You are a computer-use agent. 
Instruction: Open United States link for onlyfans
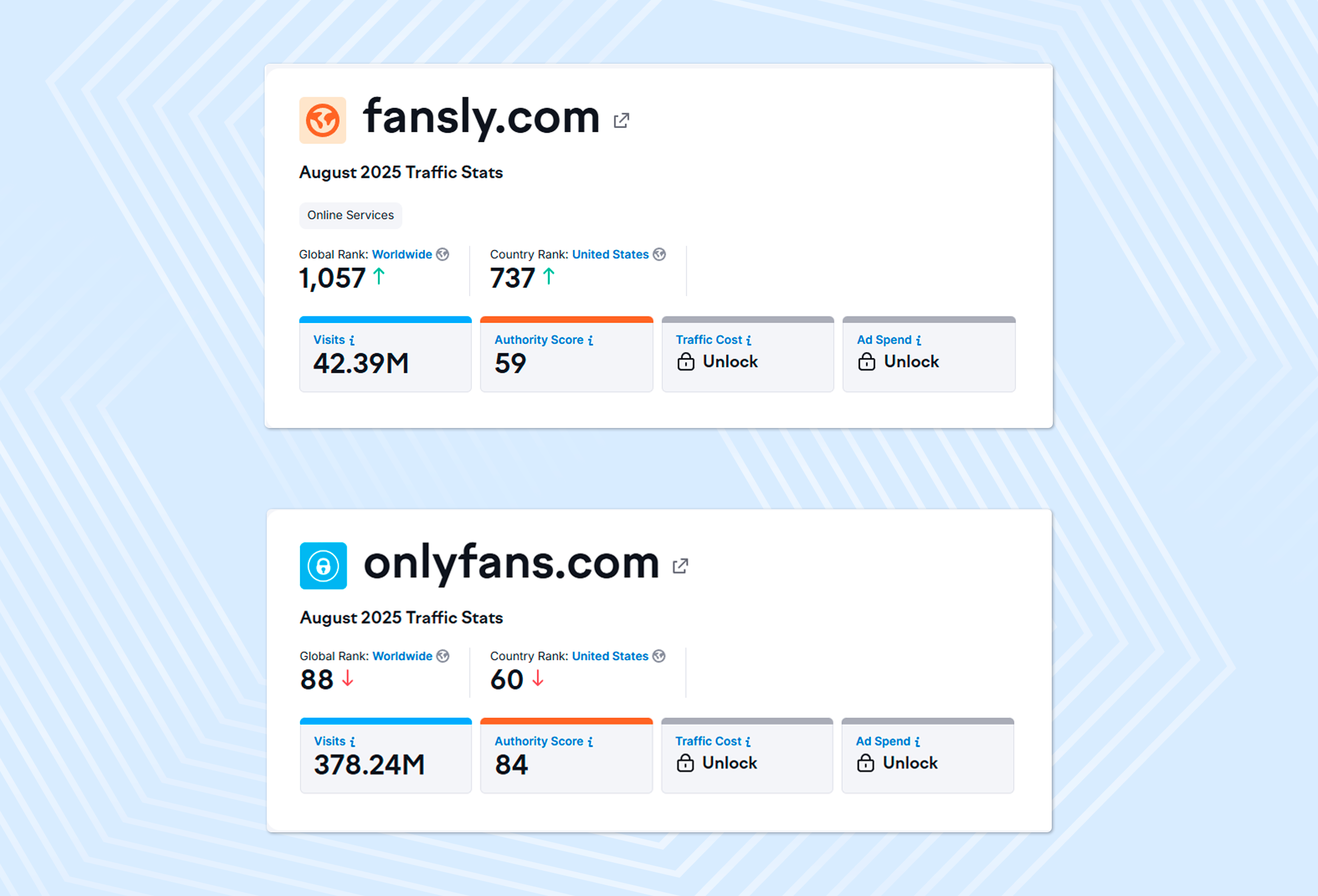(609, 656)
